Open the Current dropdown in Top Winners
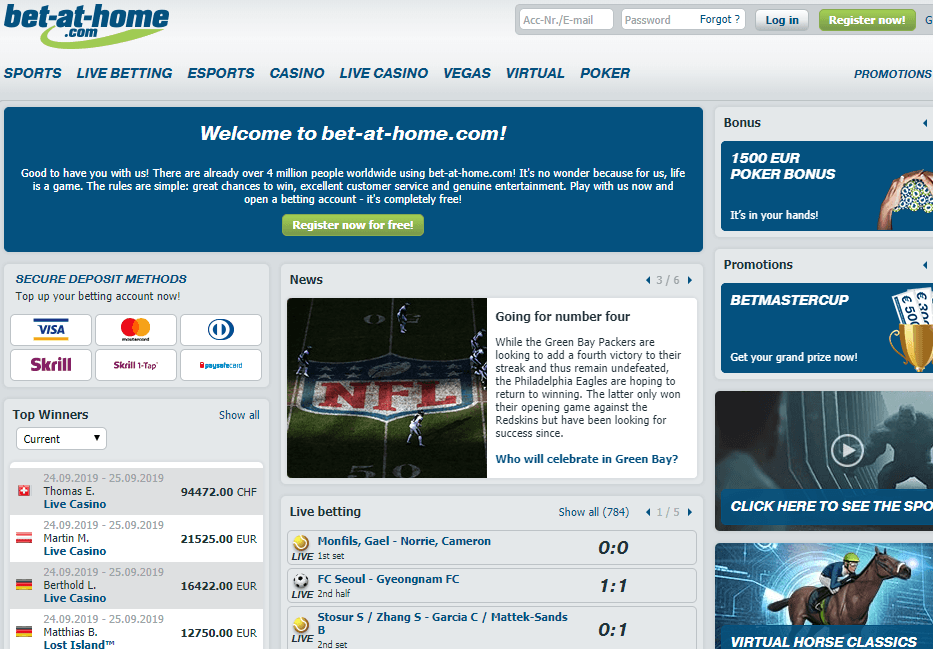This screenshot has height=649, width=933. 61,438
